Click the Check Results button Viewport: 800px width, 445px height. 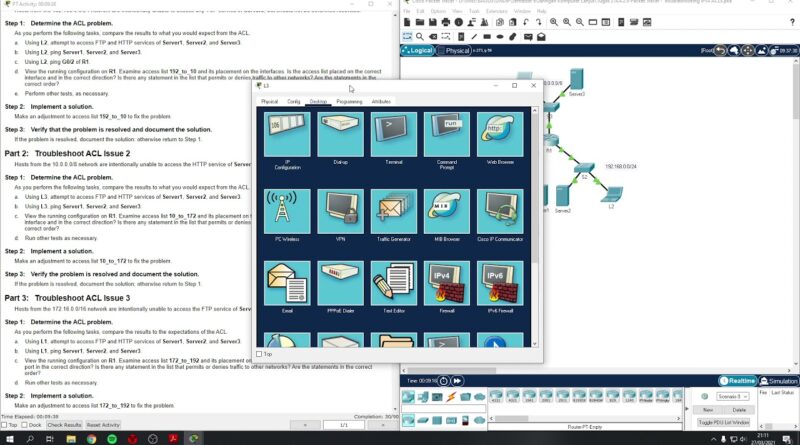coord(64,425)
